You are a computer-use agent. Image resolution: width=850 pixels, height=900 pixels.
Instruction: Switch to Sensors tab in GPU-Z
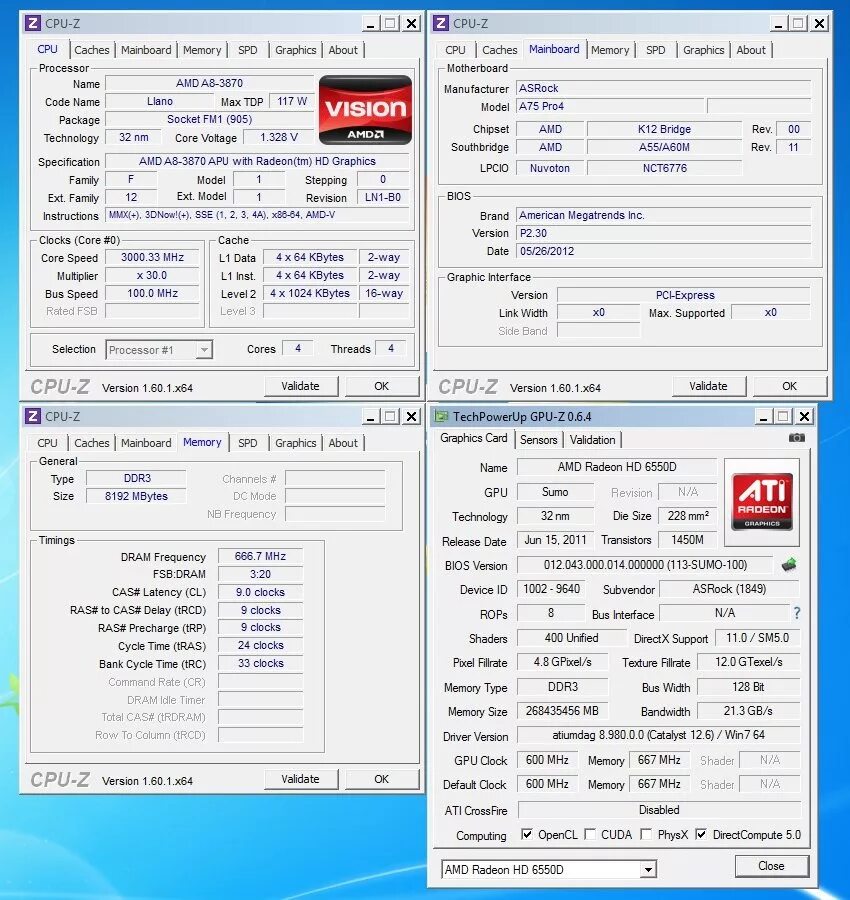(x=538, y=440)
